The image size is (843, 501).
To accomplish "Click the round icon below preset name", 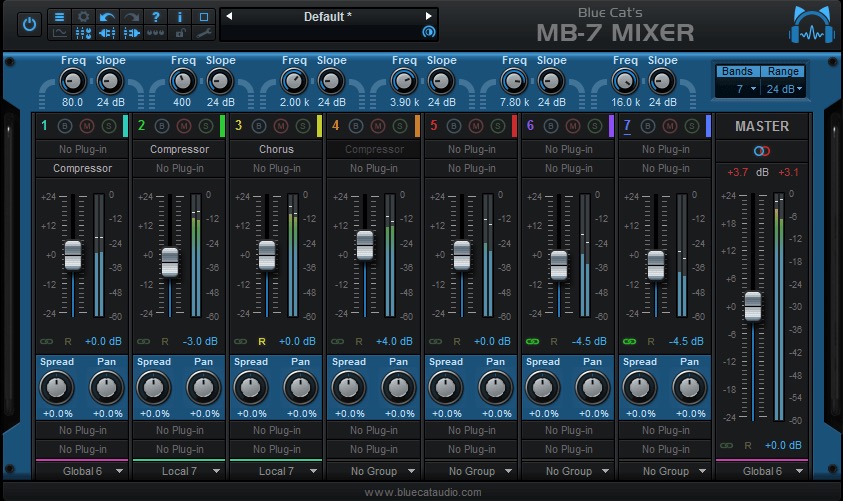I will pos(428,32).
